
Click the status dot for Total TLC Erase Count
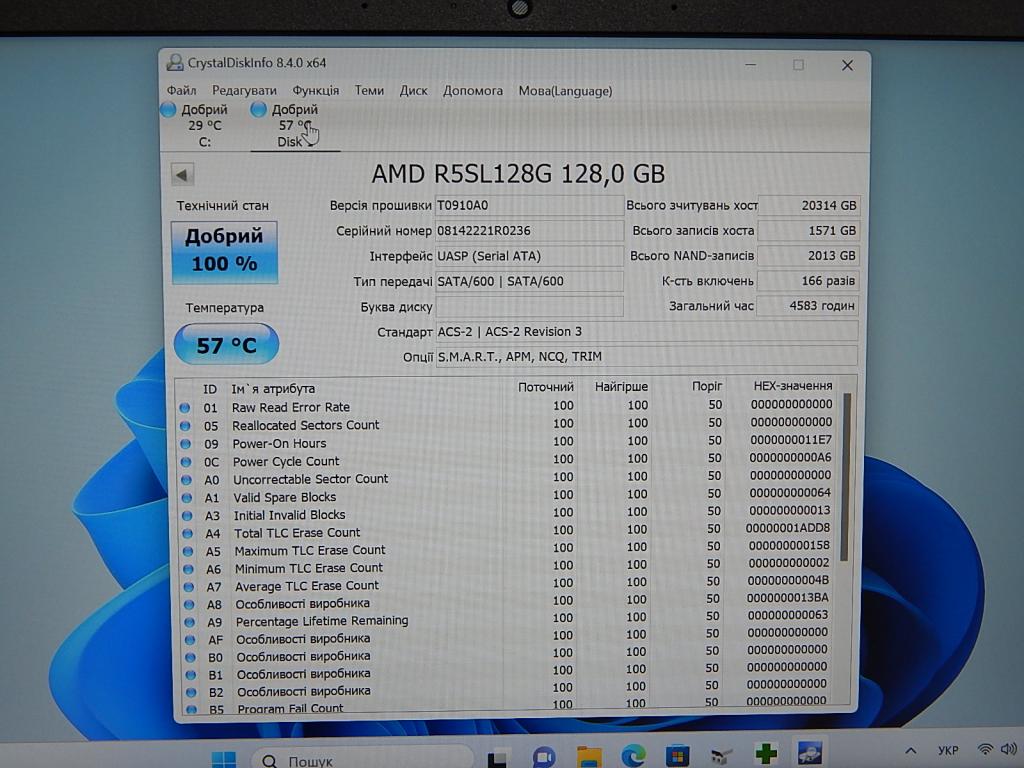(x=187, y=534)
